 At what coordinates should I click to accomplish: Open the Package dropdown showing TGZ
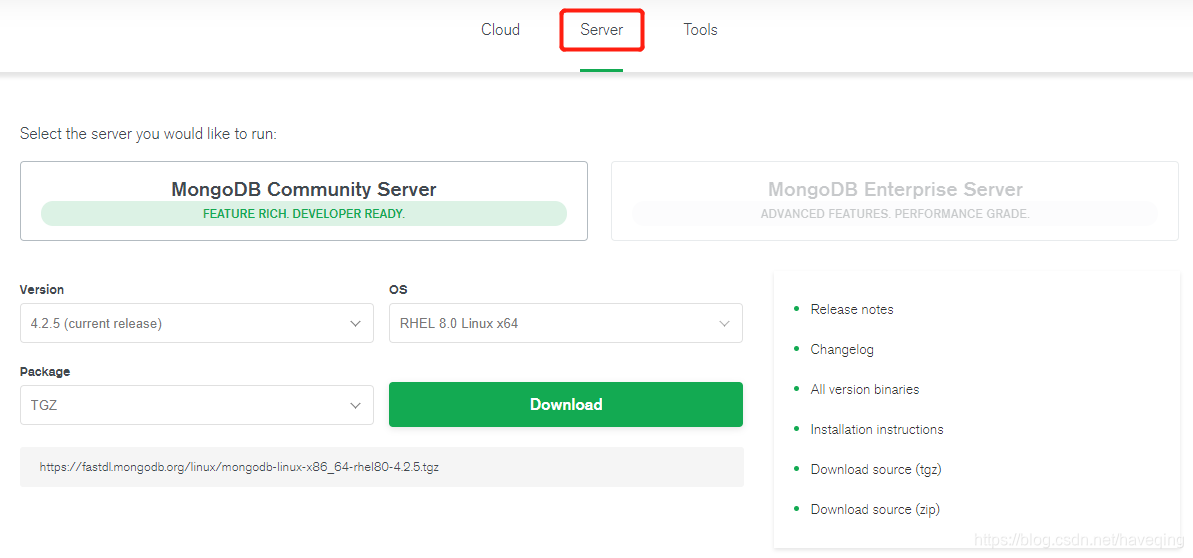(197, 405)
